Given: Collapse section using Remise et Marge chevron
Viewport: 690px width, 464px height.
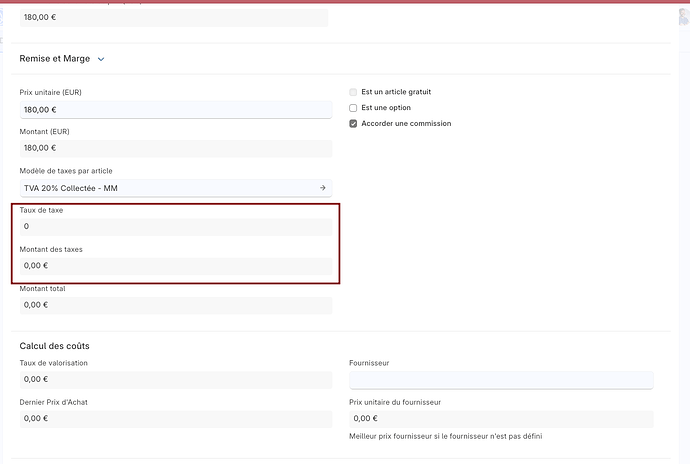Looking at the screenshot, I should pos(101,59).
